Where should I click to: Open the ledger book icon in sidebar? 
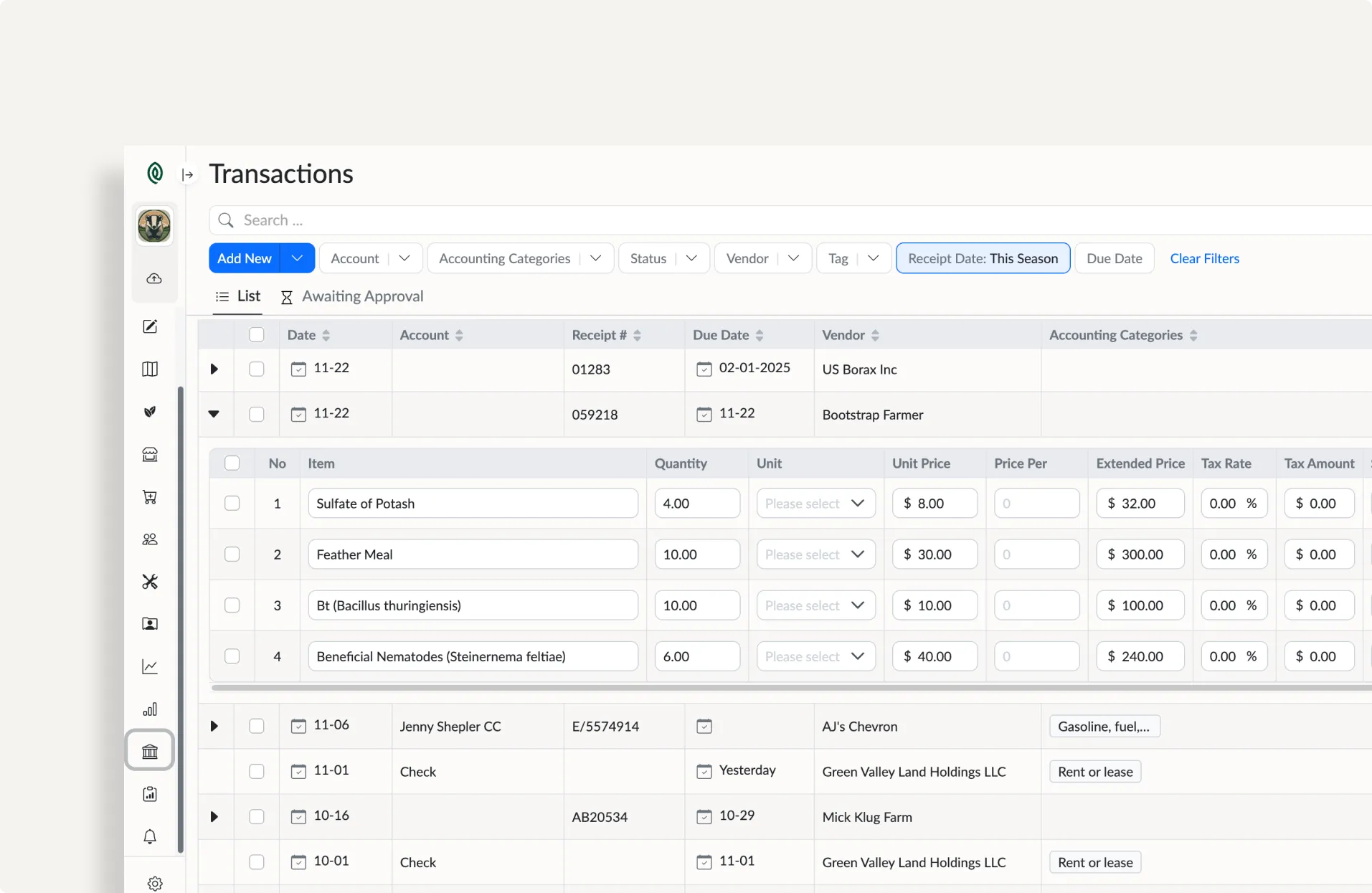tap(149, 369)
